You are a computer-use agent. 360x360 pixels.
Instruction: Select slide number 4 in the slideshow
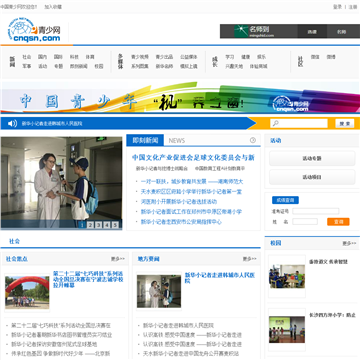[x=107, y=225]
